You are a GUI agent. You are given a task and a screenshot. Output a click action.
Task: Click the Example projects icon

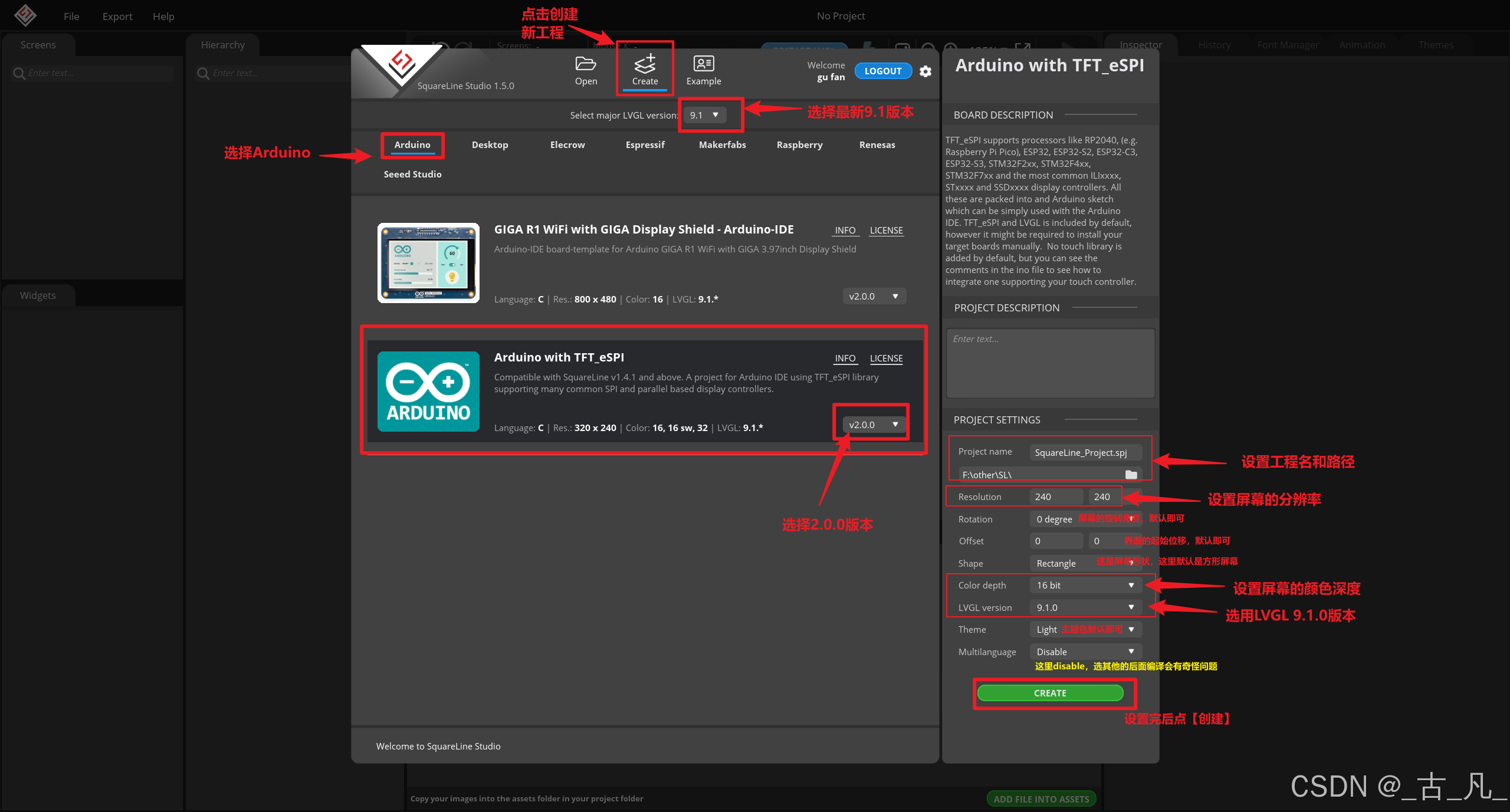point(703,64)
